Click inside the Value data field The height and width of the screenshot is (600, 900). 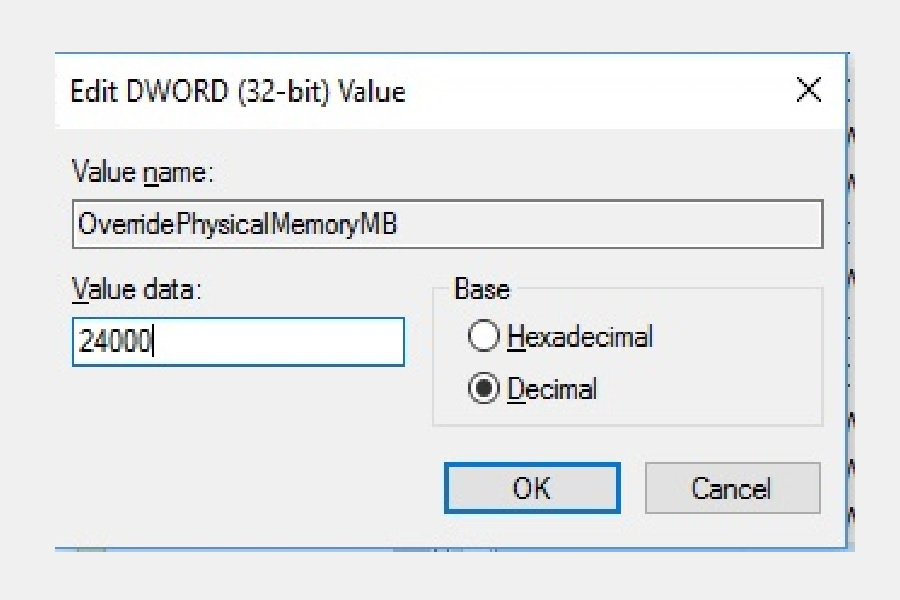[238, 342]
